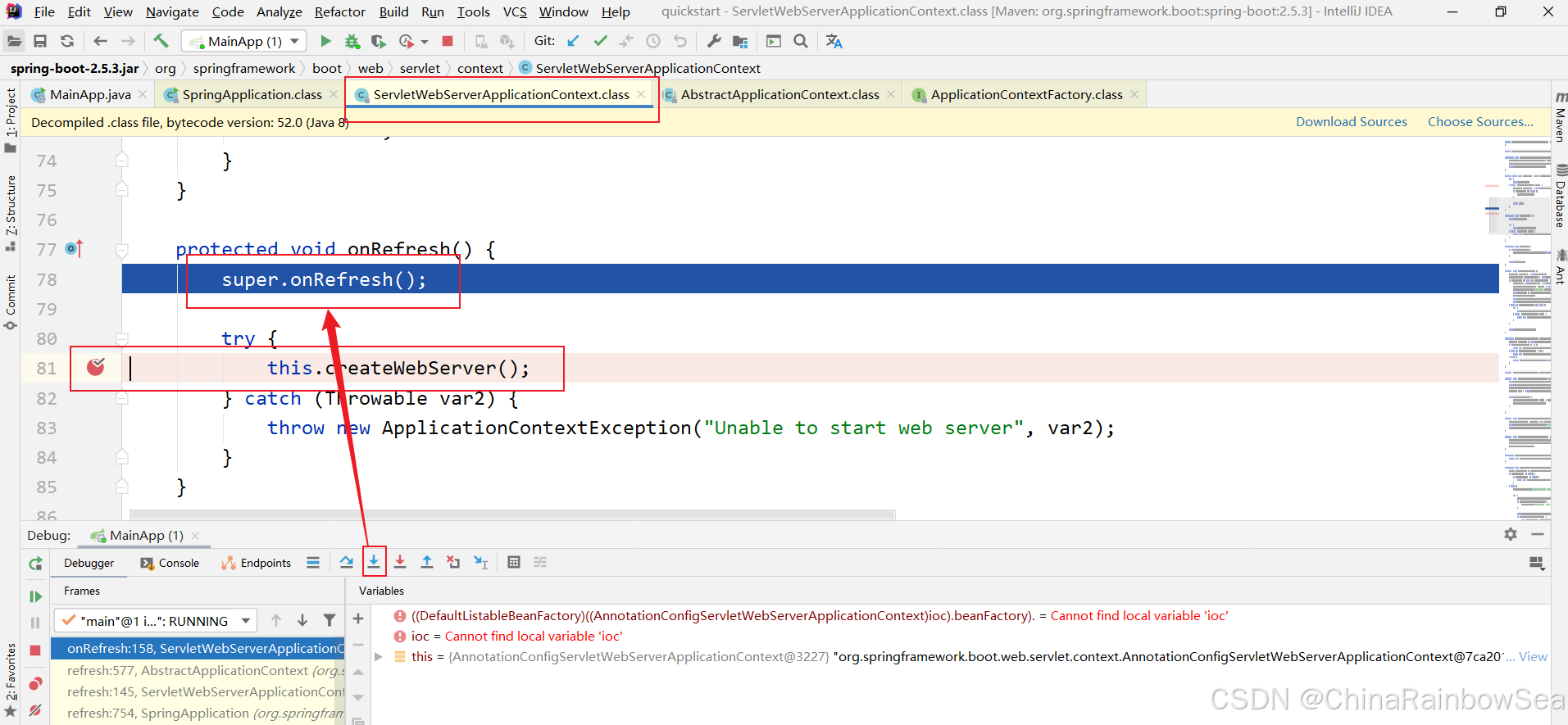Click the Synchronize/reload icon in toolbar
The image size is (1568, 725).
(x=67, y=41)
